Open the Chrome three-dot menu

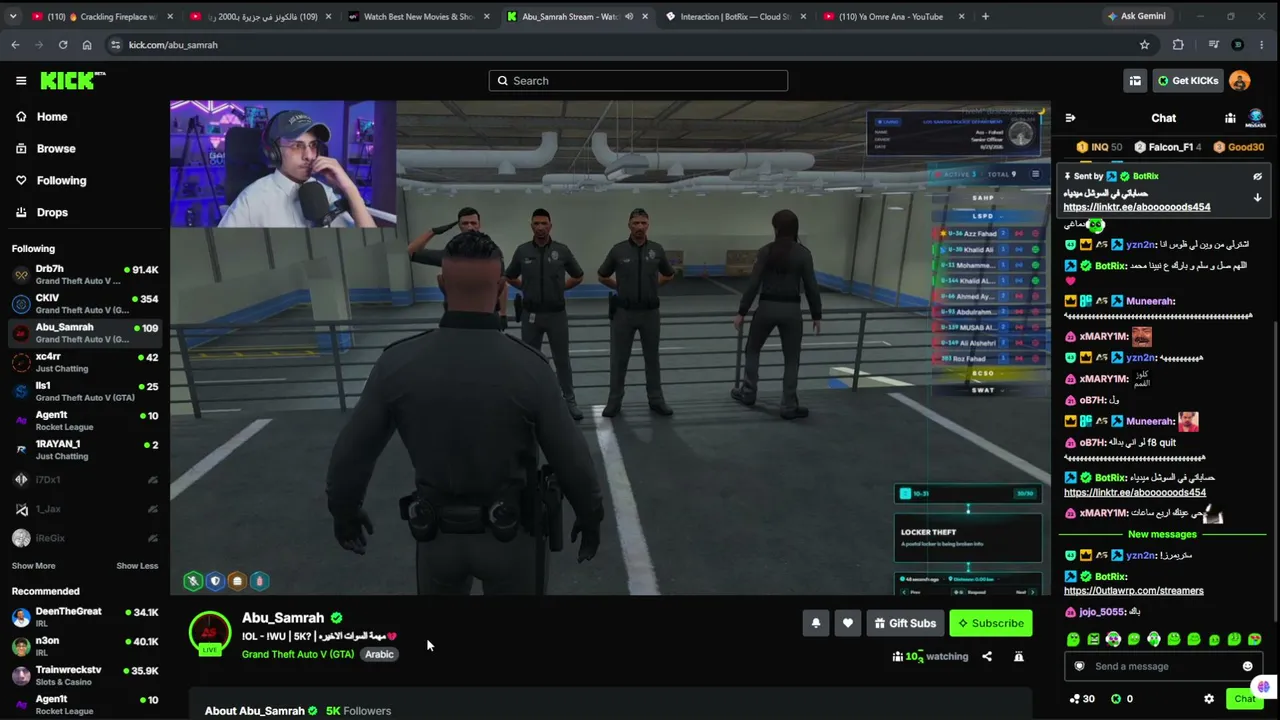(x=1263, y=45)
